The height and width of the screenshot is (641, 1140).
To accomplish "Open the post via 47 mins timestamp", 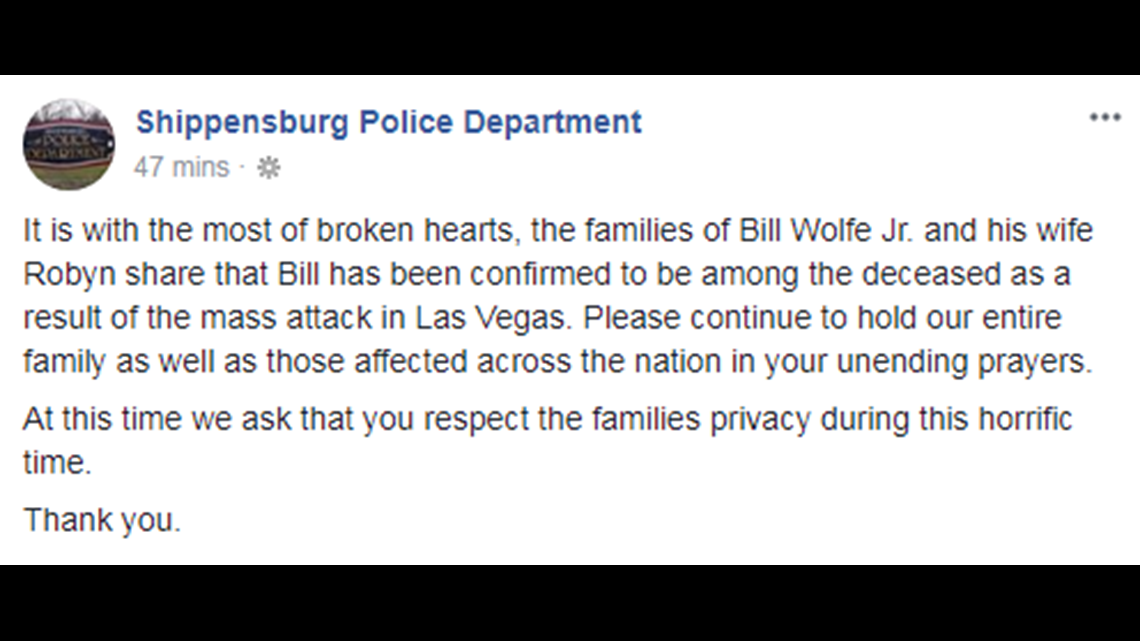I will [x=181, y=167].
